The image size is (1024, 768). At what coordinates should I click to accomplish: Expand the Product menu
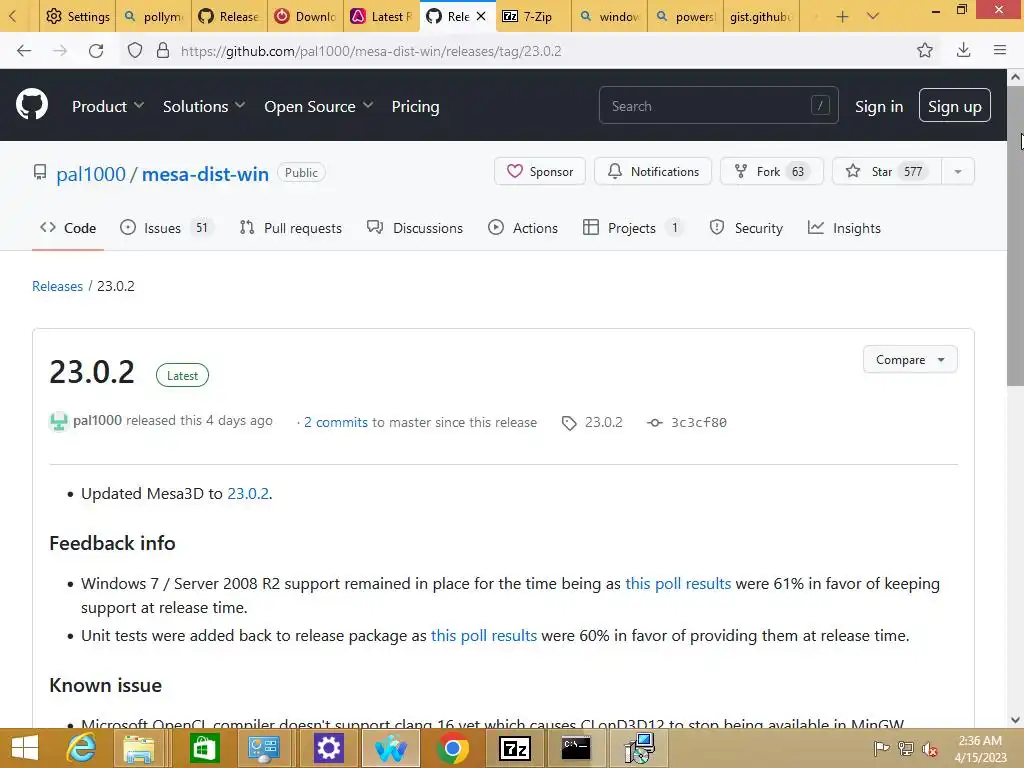pos(108,106)
